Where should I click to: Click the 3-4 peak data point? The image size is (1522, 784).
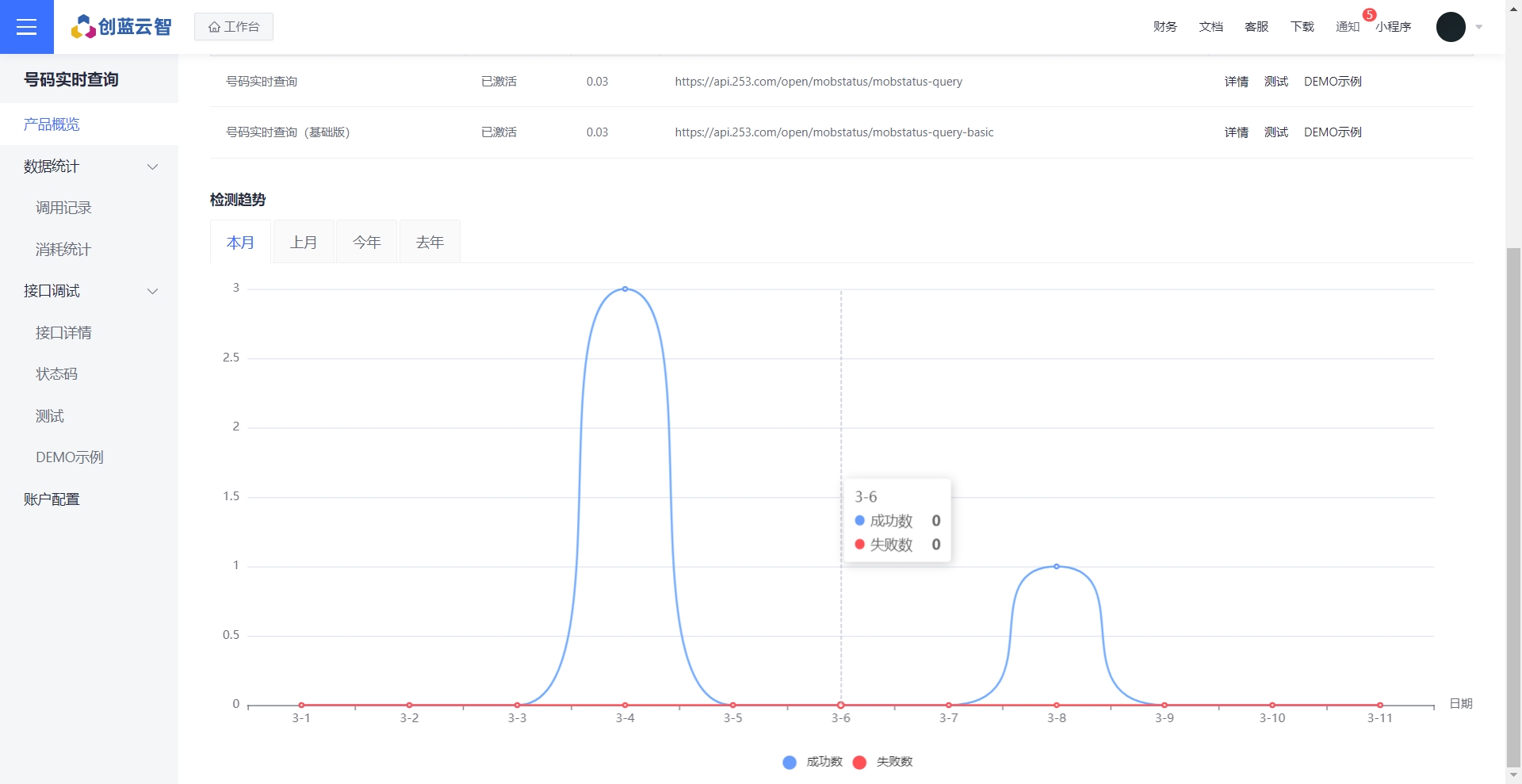(625, 289)
